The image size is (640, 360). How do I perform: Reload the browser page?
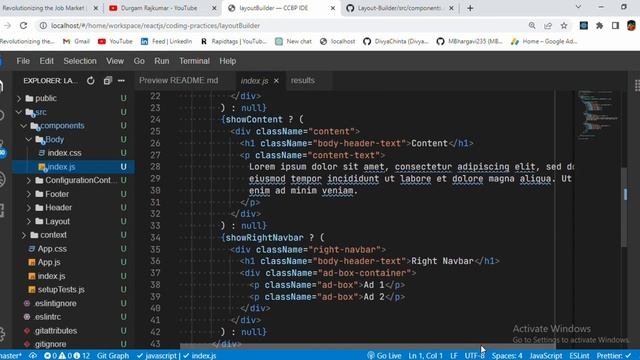pyautogui.click(x=23, y=25)
